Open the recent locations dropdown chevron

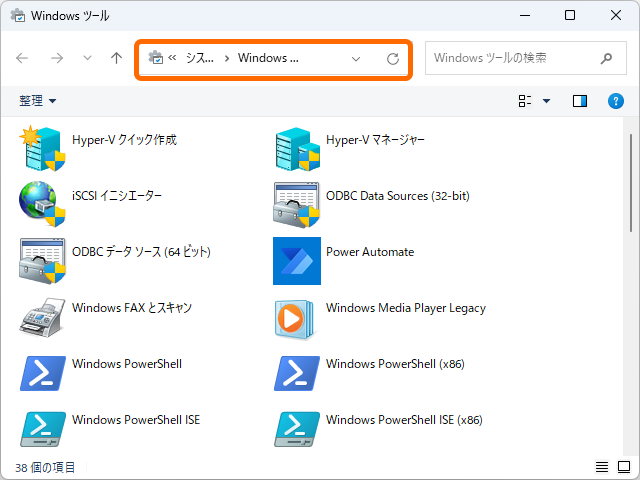87,58
